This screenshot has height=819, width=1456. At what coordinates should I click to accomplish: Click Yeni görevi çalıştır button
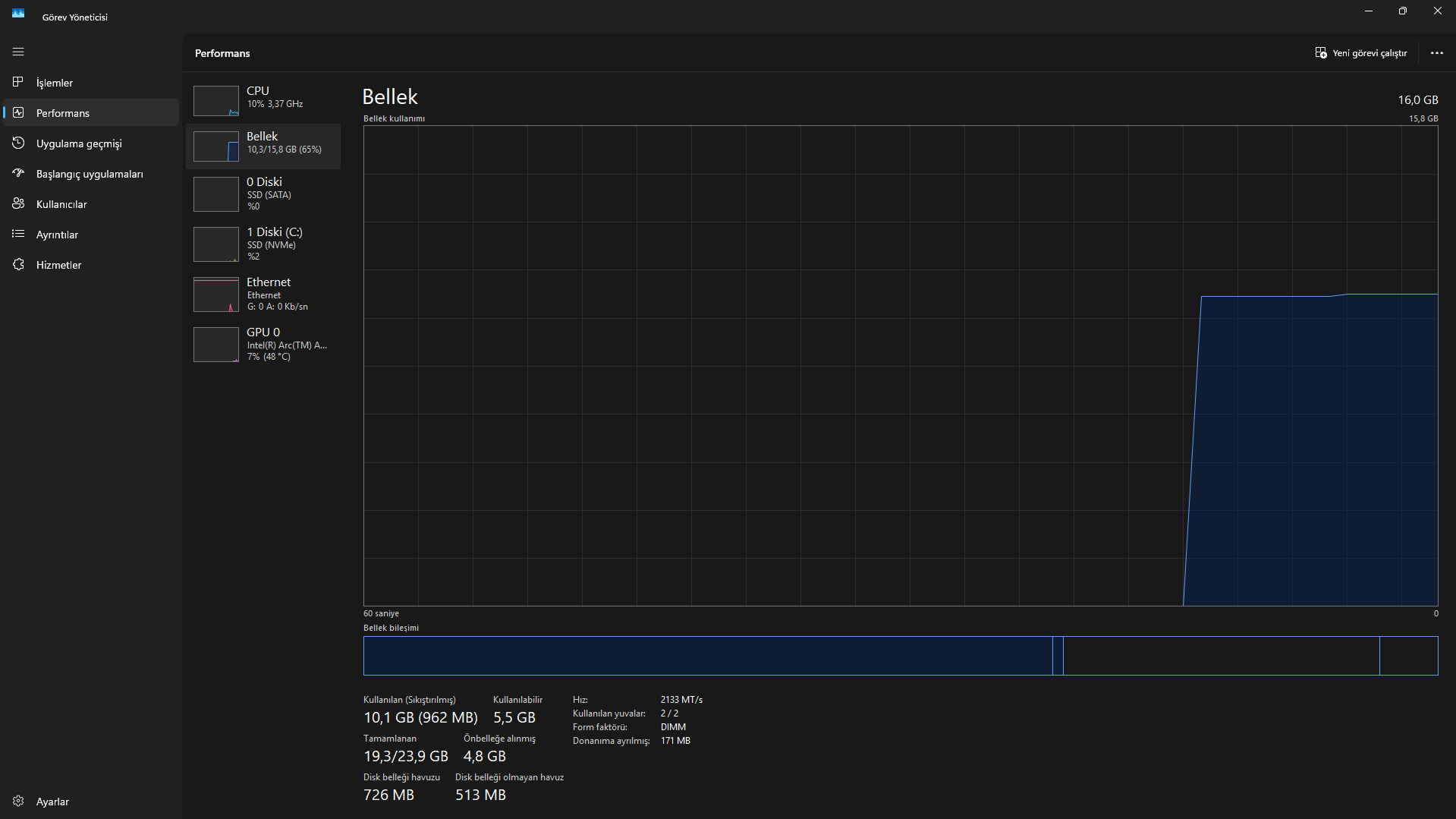click(1360, 52)
